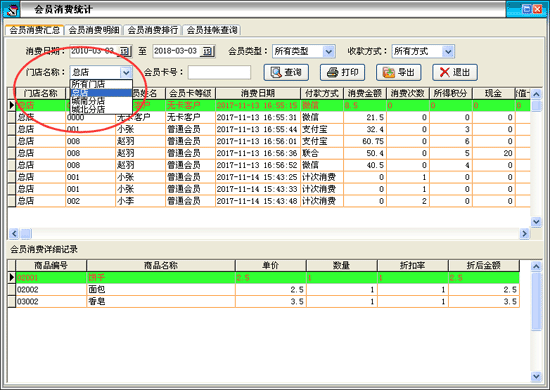The width and height of the screenshot is (550, 390).
Task: Click the horizontal scrollbar right arrow
Action: point(524,233)
